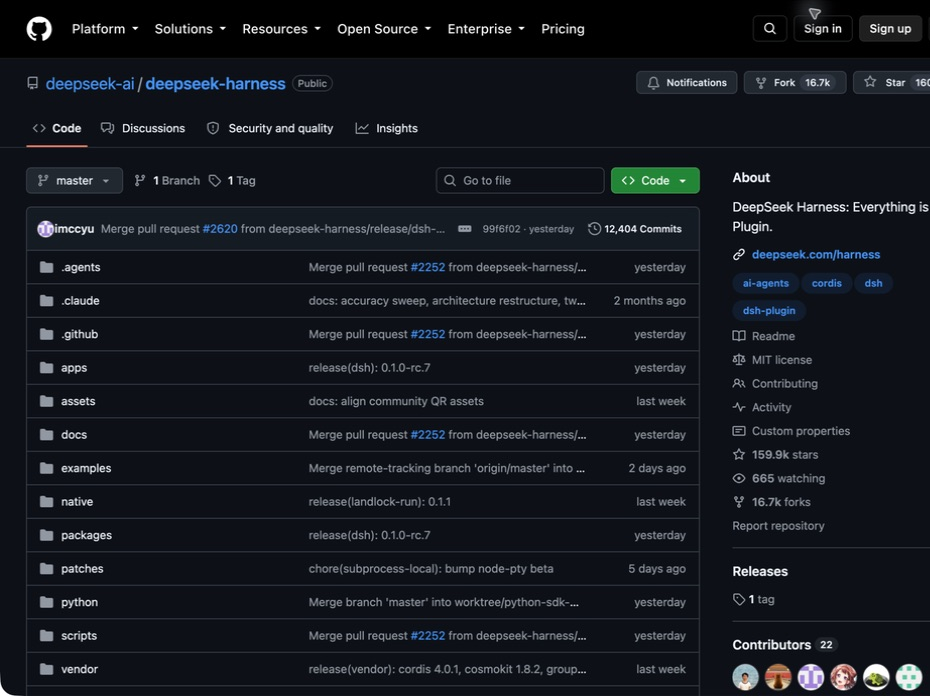
Task: Open the Contributors 22 heading link
Action: pos(784,645)
